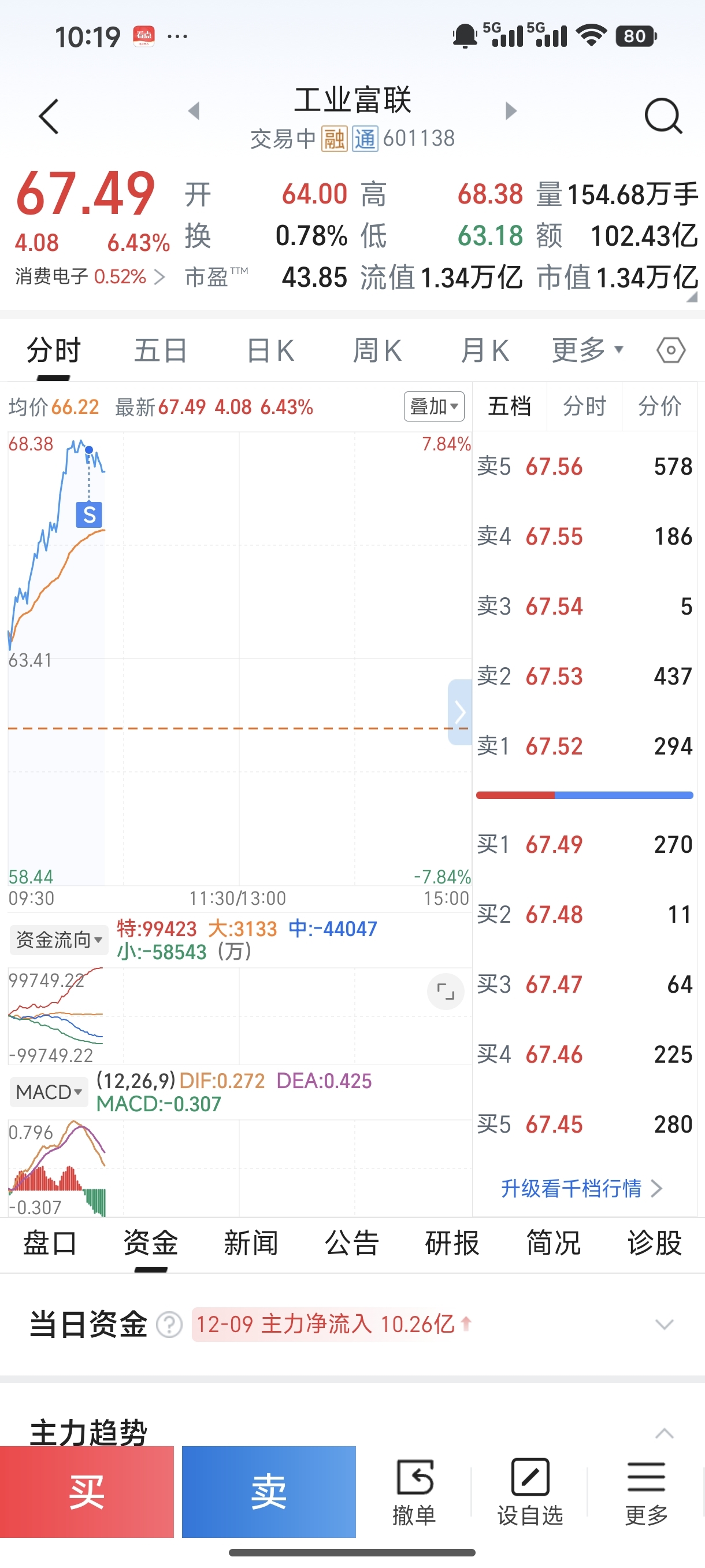Tap the 通 stock connect badge
This screenshot has width=705, height=1568.
pos(365,139)
